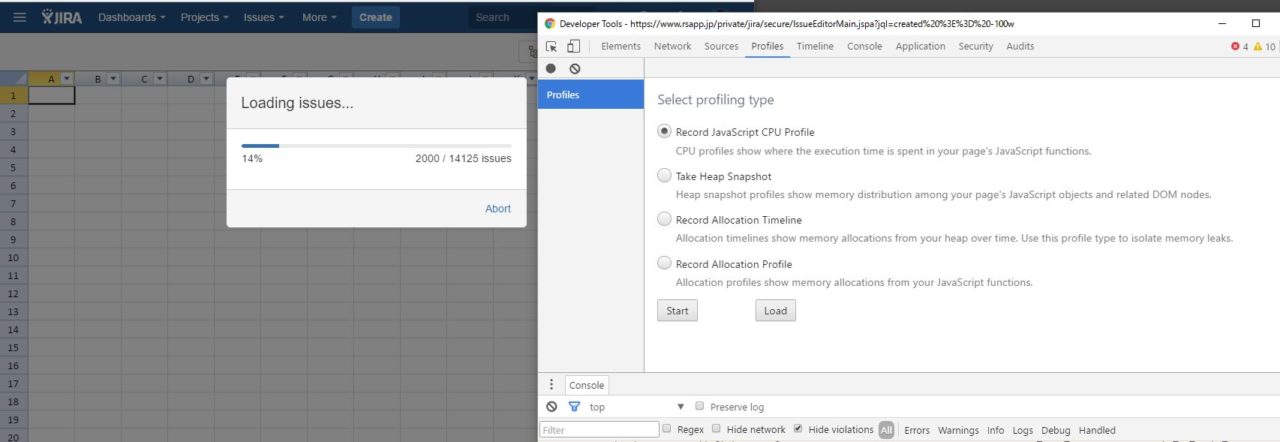Switch to the Timeline tab
The image size is (1280, 442).
click(815, 46)
